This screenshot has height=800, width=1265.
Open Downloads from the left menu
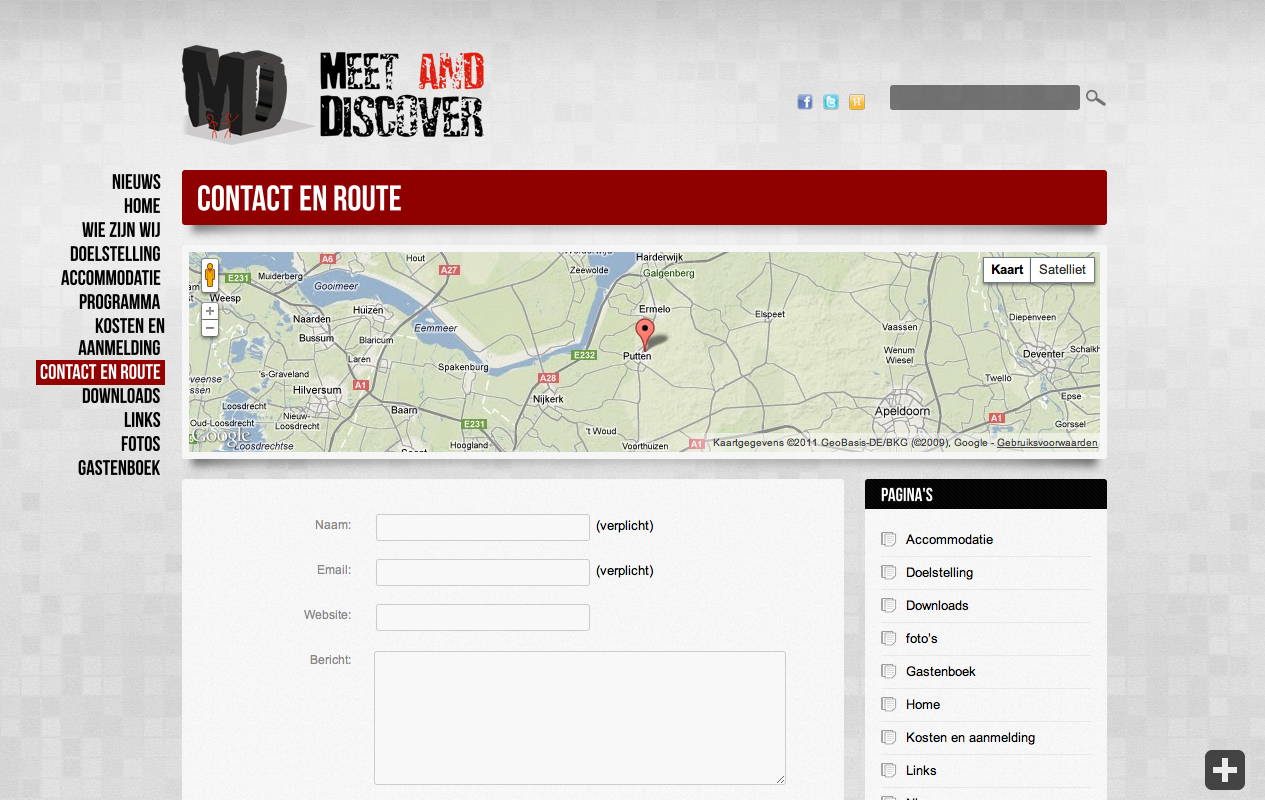pos(121,396)
